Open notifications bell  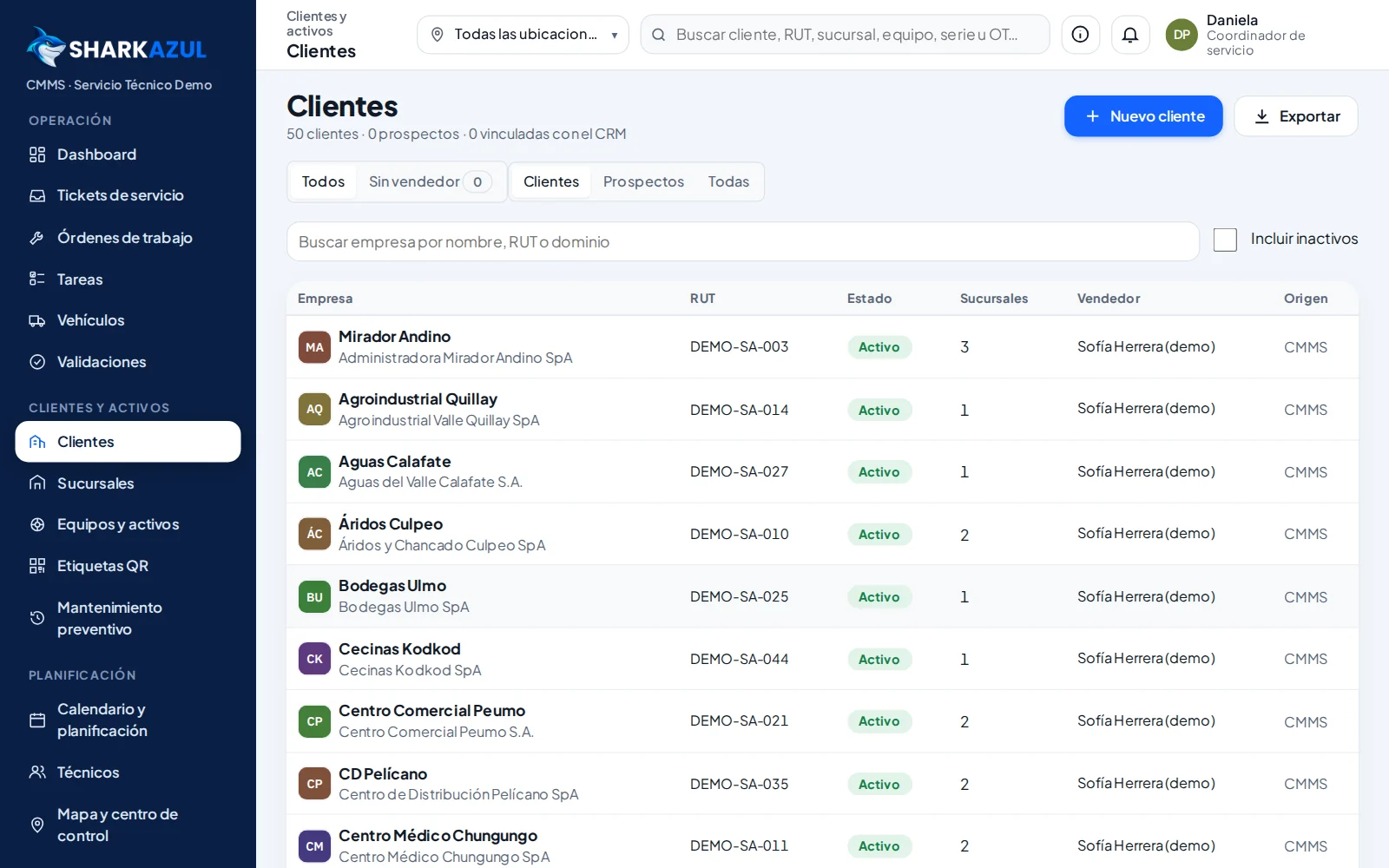1130,35
